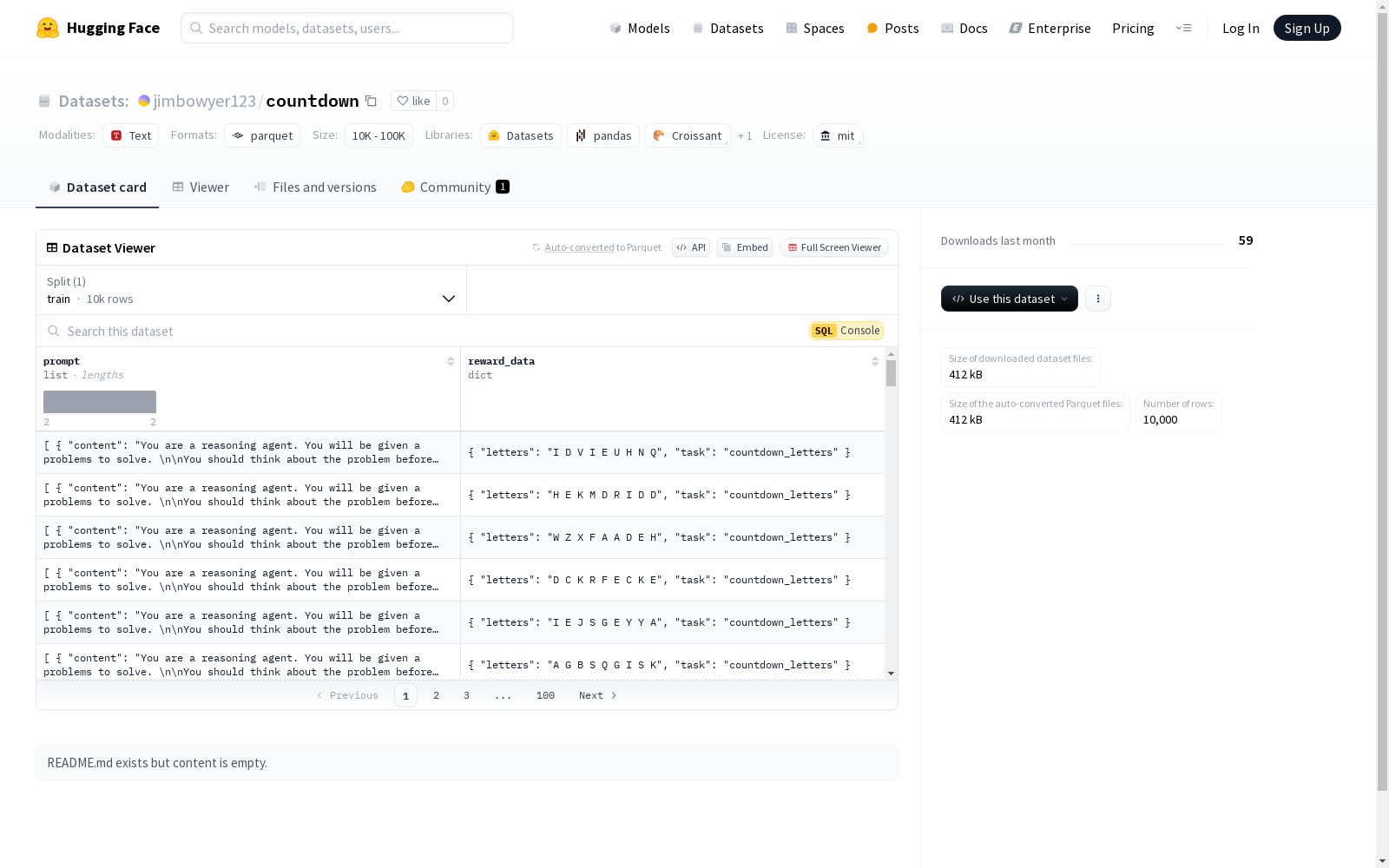Go to page 3 of results
Screen dimensions: 1389x868
[x=466, y=695]
